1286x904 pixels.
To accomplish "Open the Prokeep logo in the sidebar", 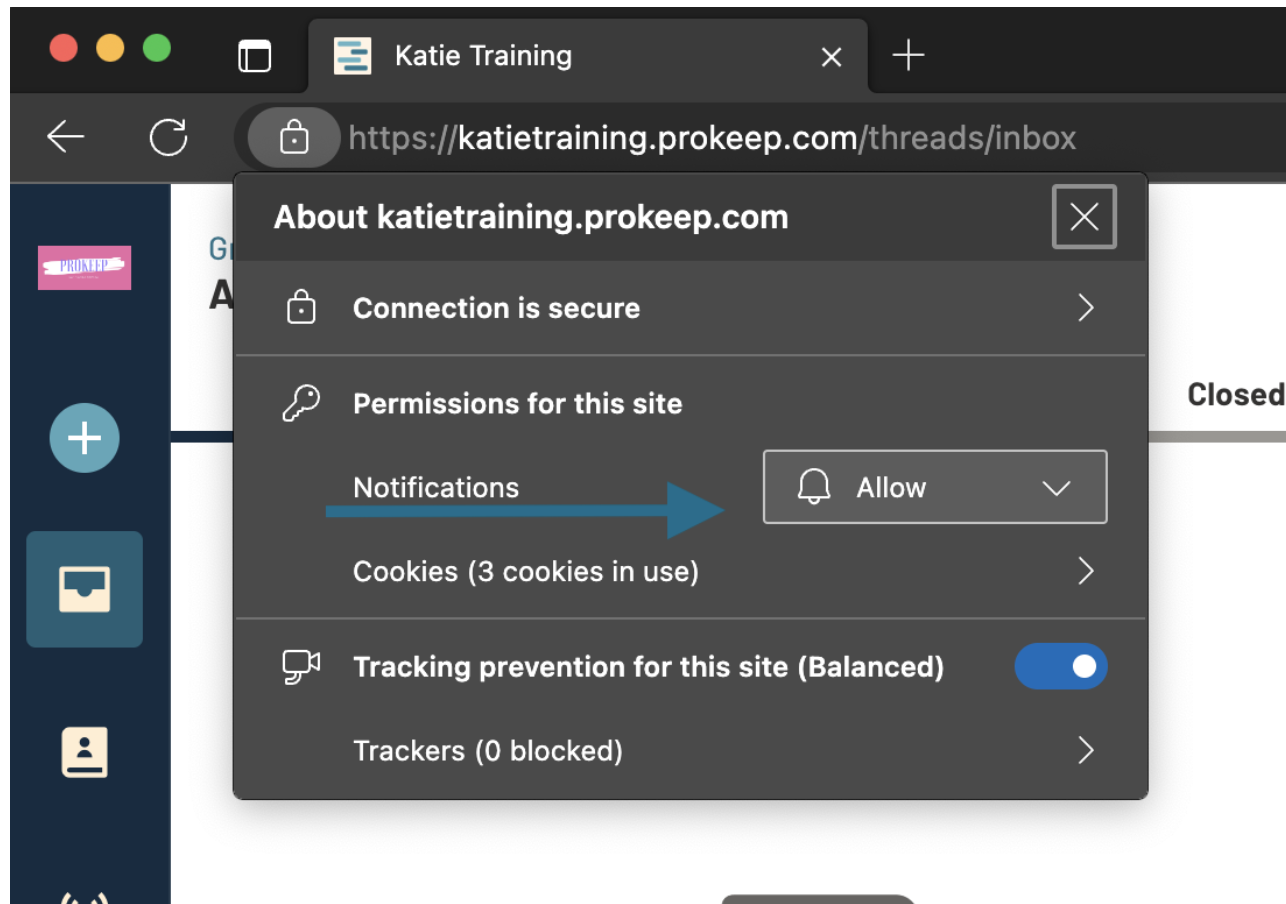I will coord(85,267).
